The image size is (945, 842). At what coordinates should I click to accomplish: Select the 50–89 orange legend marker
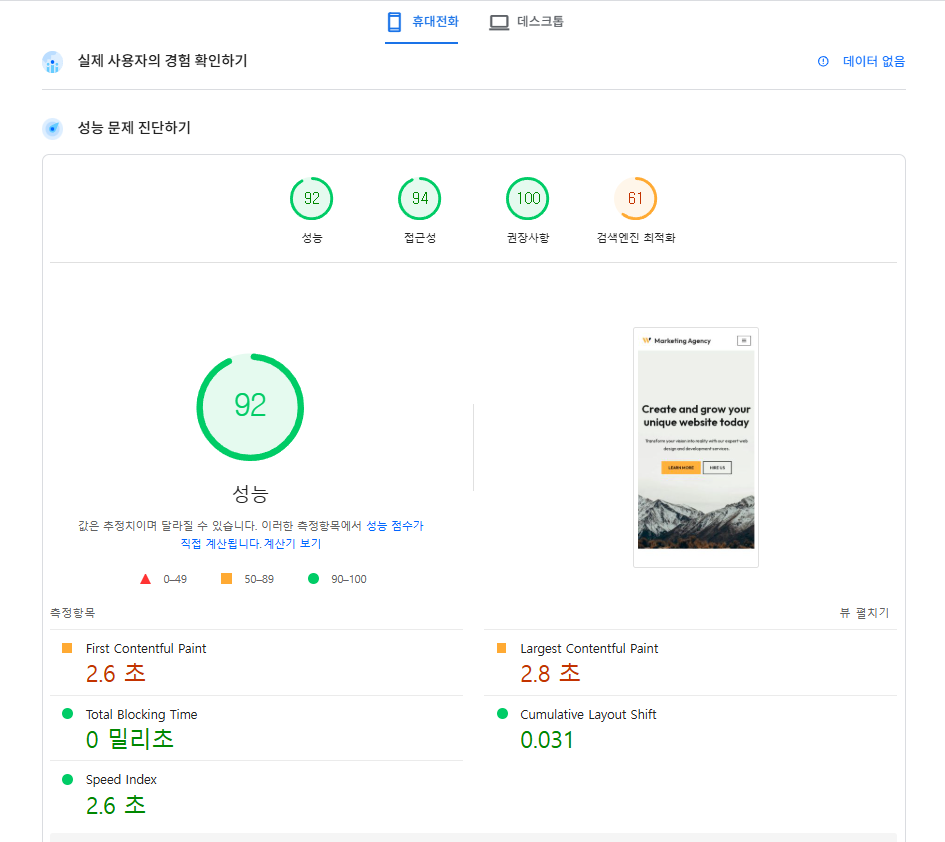pos(226,578)
